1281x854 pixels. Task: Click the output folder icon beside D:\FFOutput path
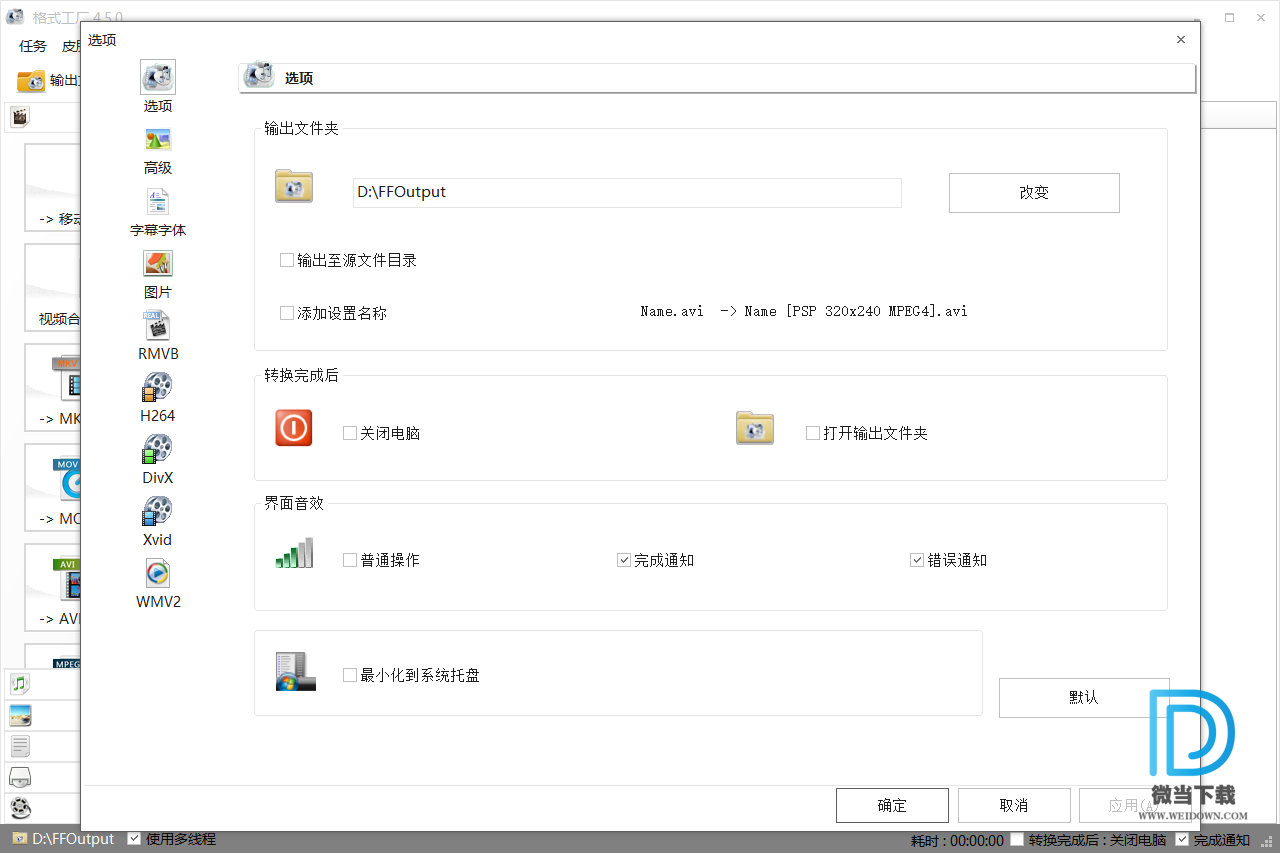click(294, 186)
